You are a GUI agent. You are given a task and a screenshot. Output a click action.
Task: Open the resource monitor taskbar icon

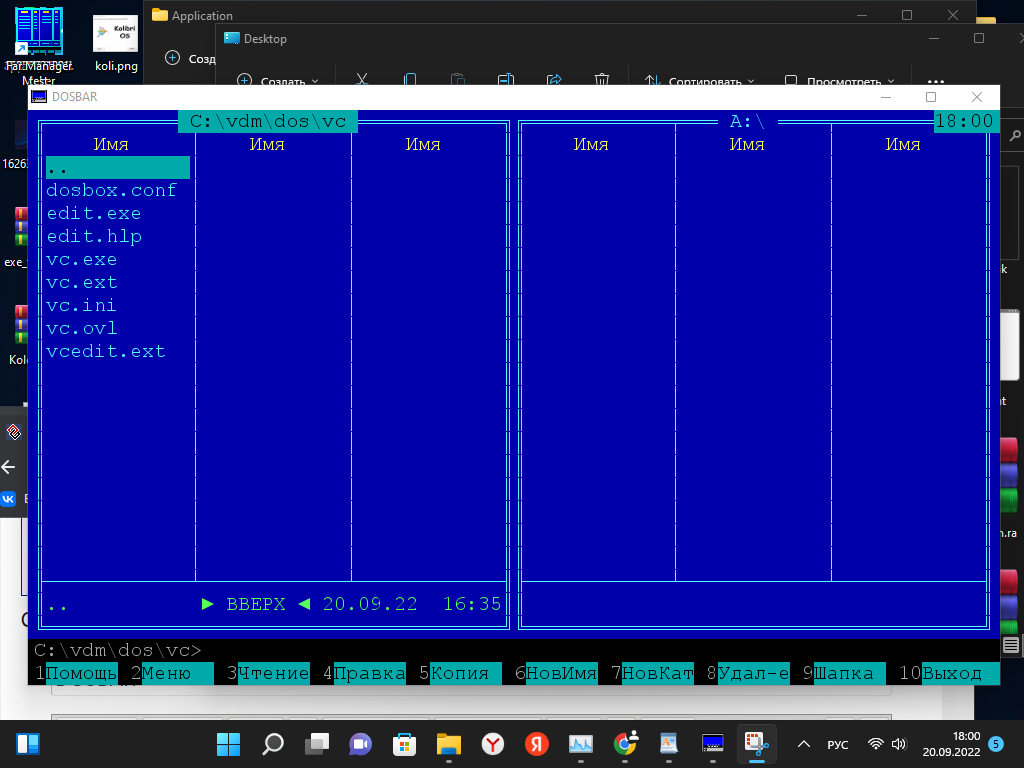tap(581, 744)
